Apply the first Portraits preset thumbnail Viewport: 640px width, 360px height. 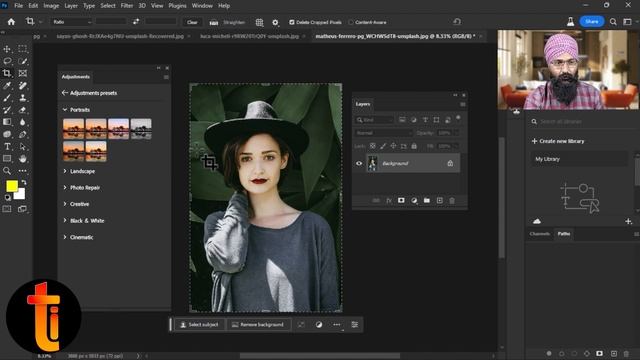click(73, 129)
